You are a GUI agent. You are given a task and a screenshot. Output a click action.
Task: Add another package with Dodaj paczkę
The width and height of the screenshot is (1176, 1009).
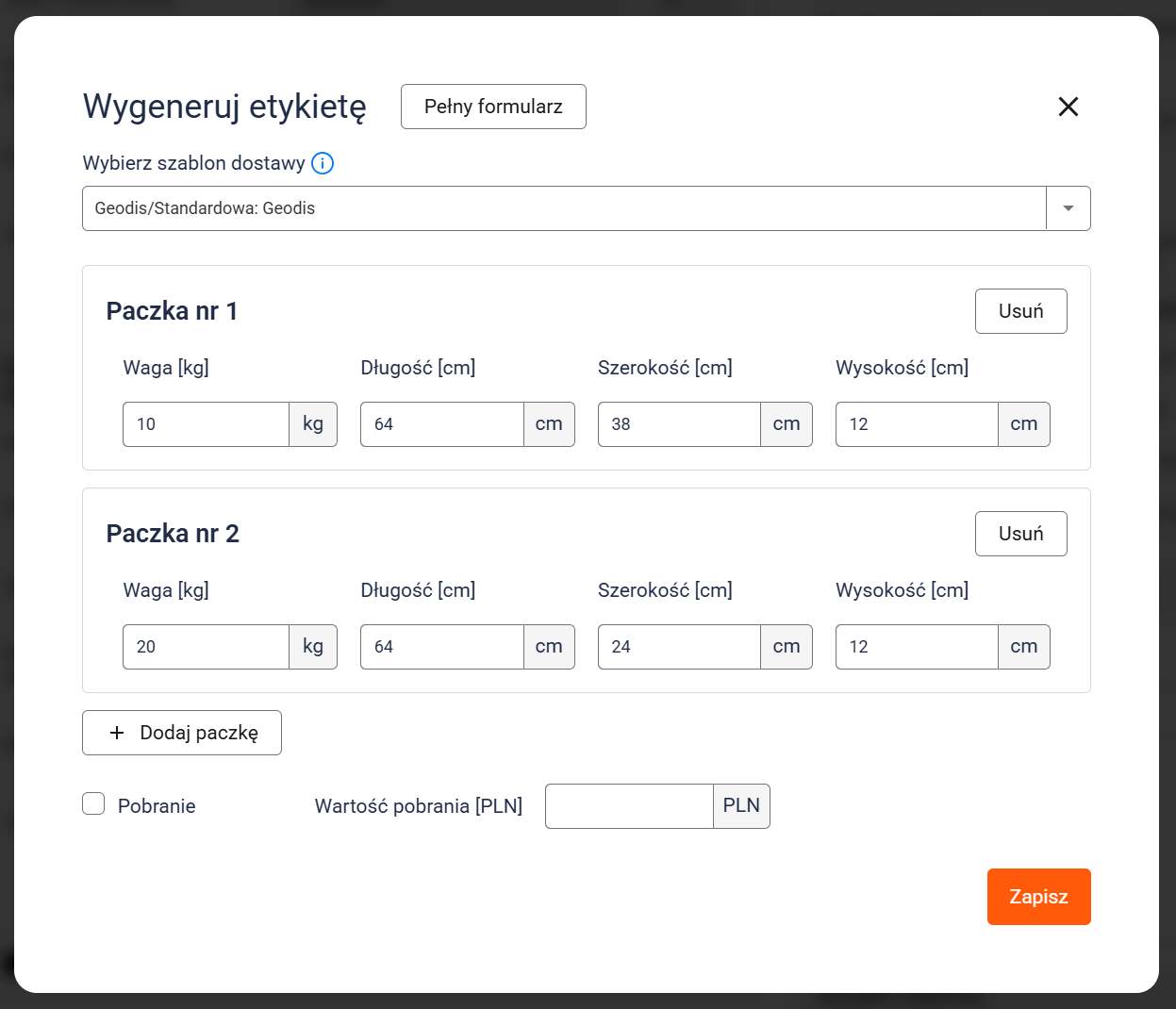pos(182,733)
